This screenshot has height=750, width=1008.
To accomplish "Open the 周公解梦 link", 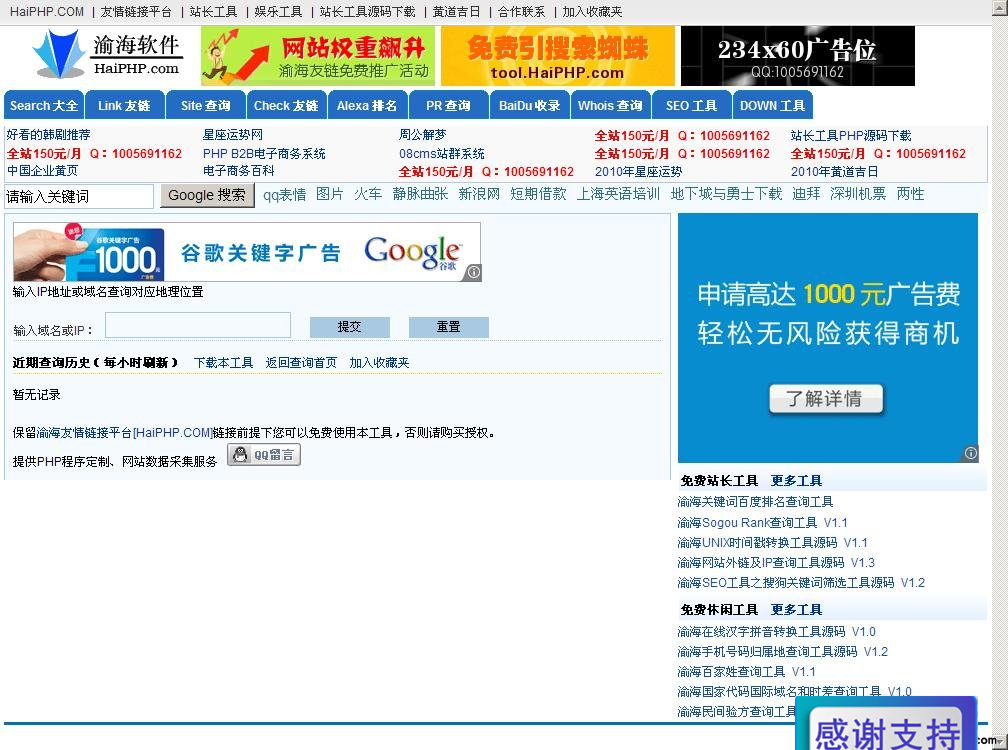I will 422,135.
